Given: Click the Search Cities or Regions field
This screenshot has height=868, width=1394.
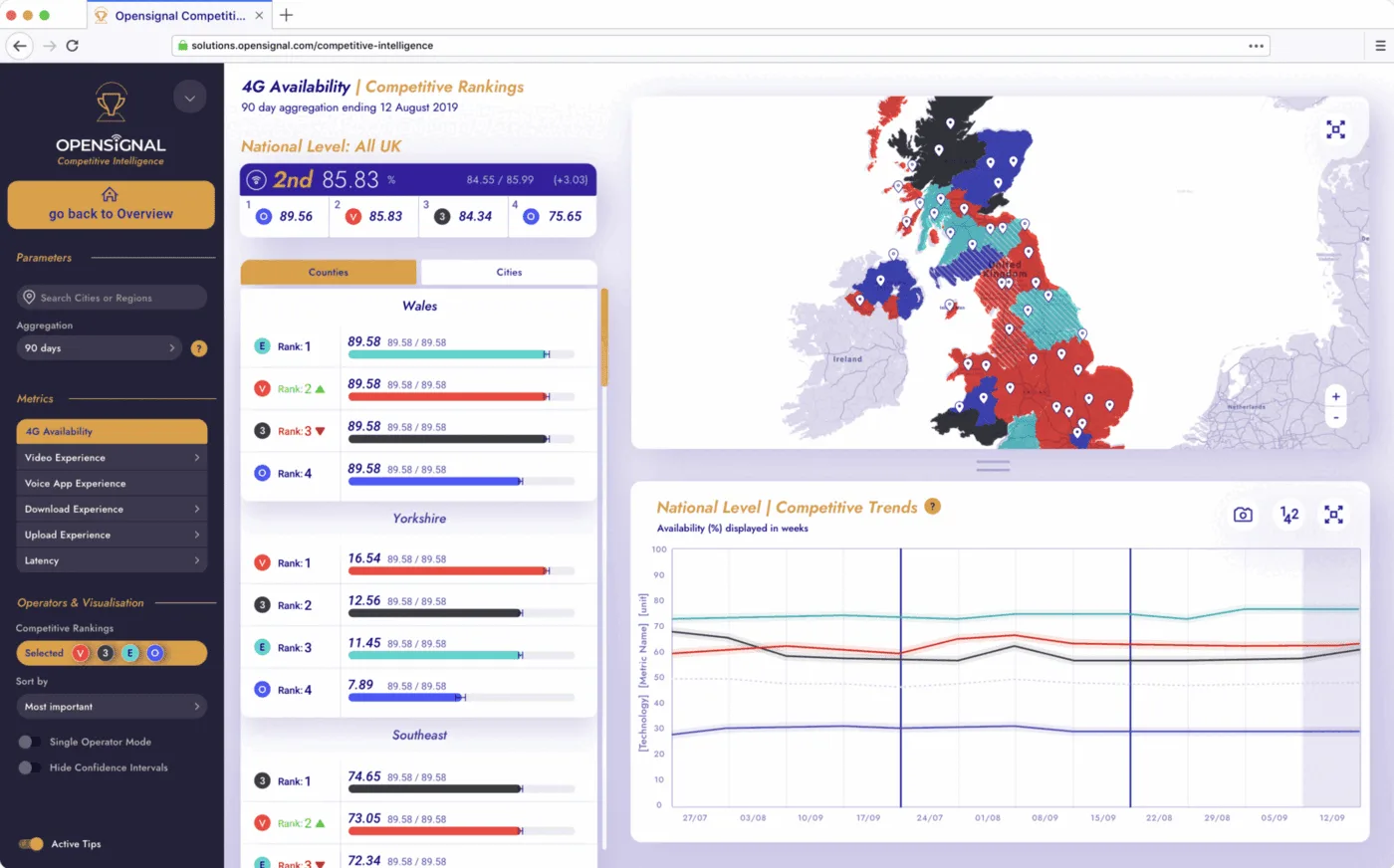Looking at the screenshot, I should click(x=112, y=298).
